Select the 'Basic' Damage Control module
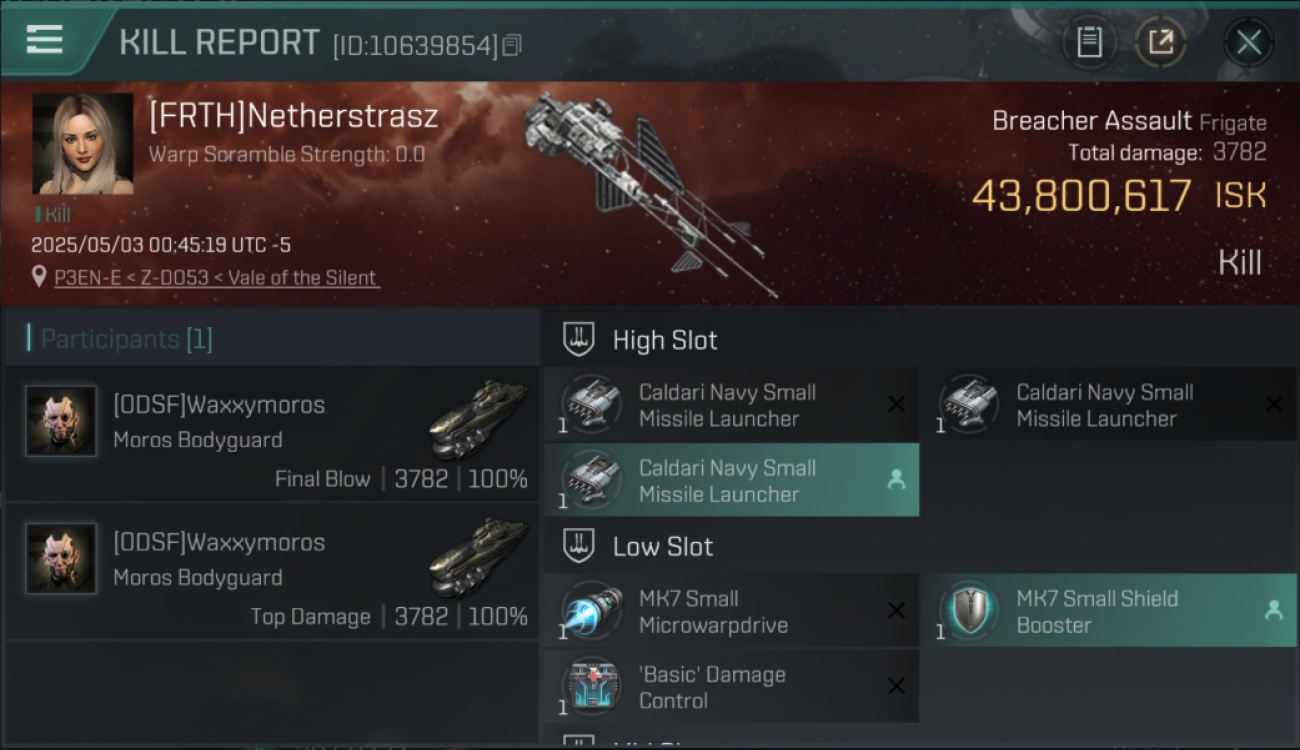 731,687
